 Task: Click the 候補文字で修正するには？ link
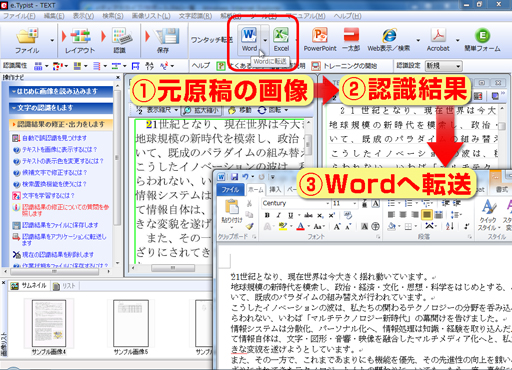55,172
